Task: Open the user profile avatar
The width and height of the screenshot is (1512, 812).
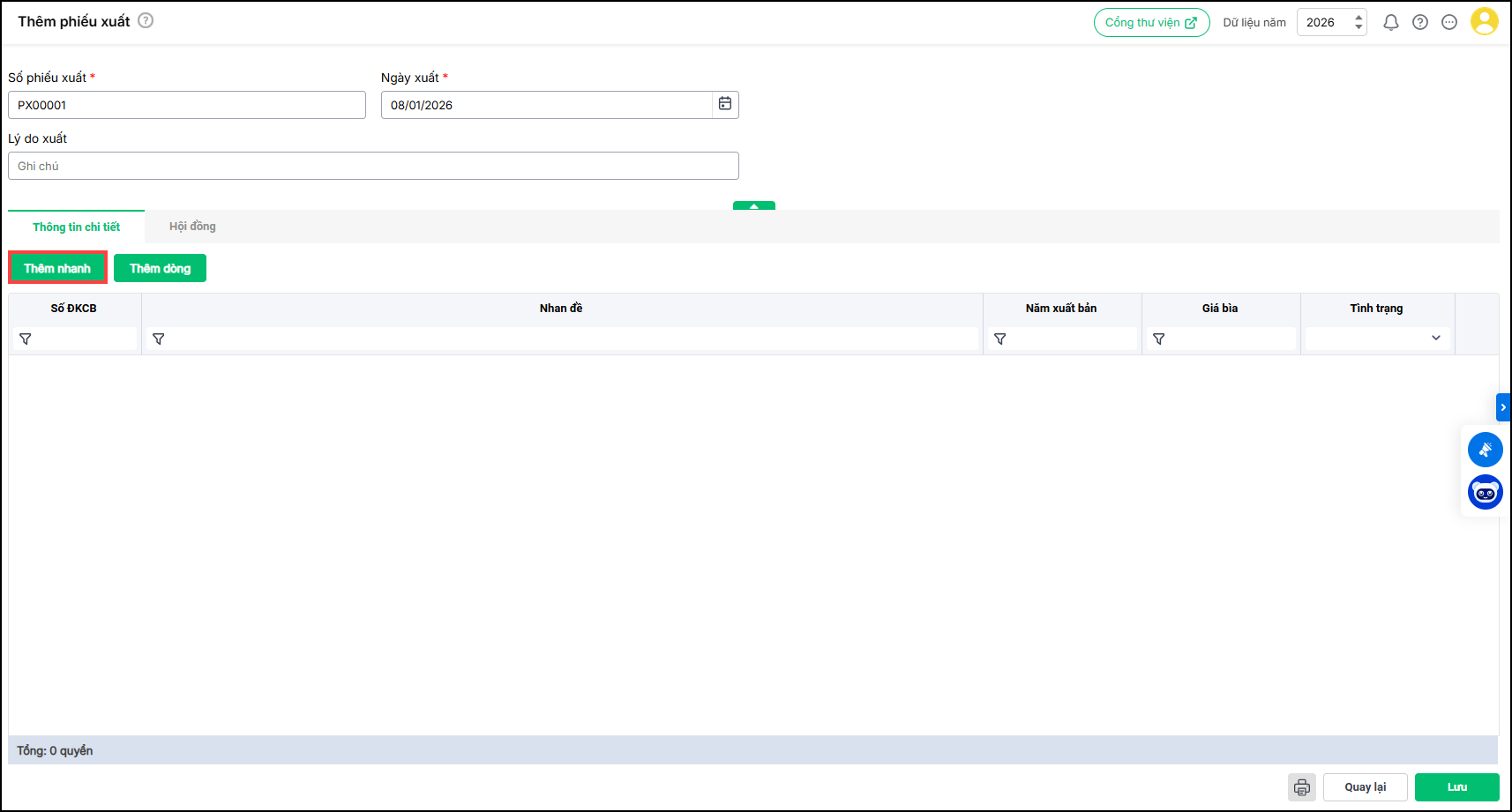Action: point(1484,22)
